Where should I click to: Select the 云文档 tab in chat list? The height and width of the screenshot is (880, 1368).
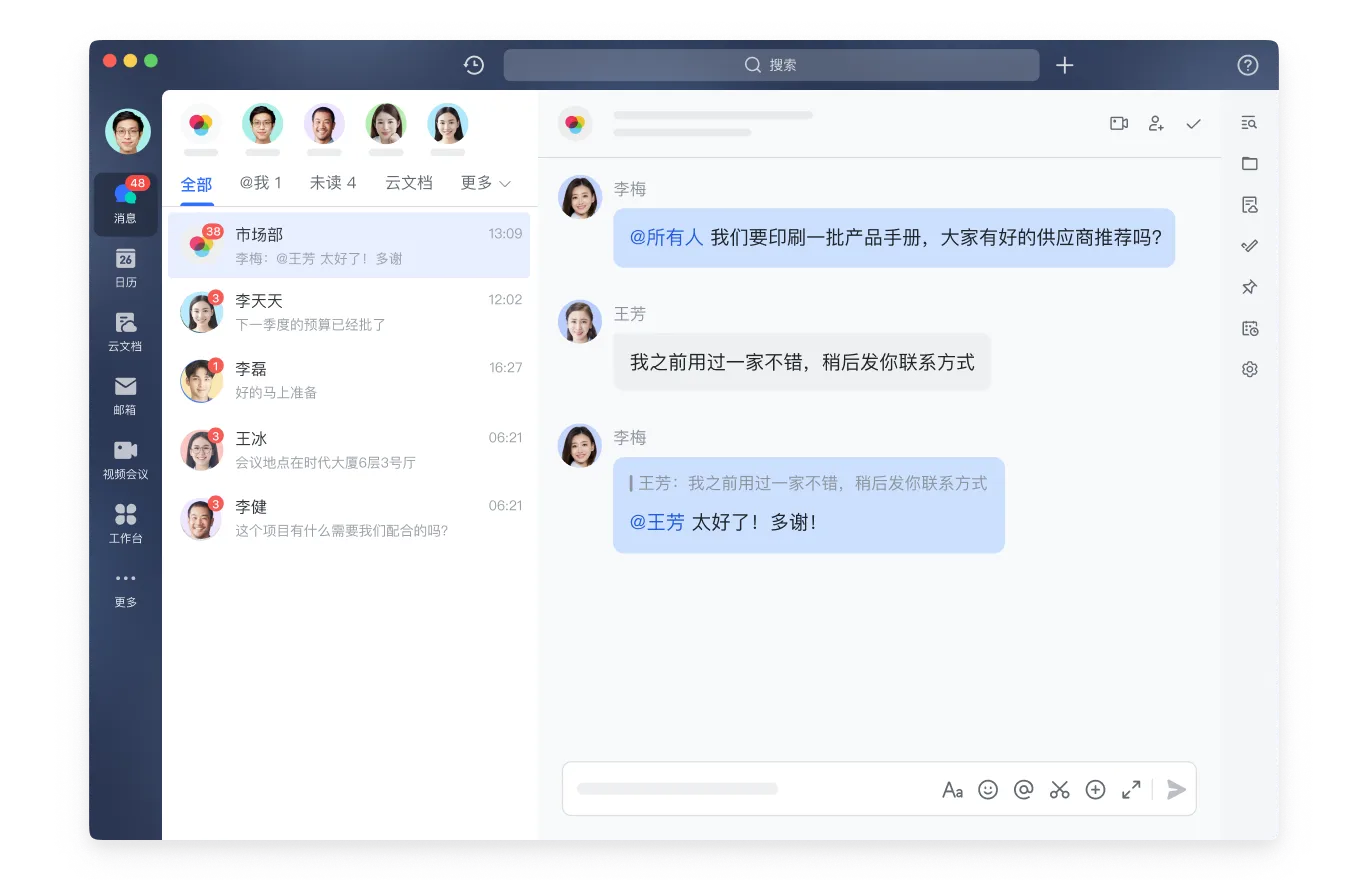(409, 183)
